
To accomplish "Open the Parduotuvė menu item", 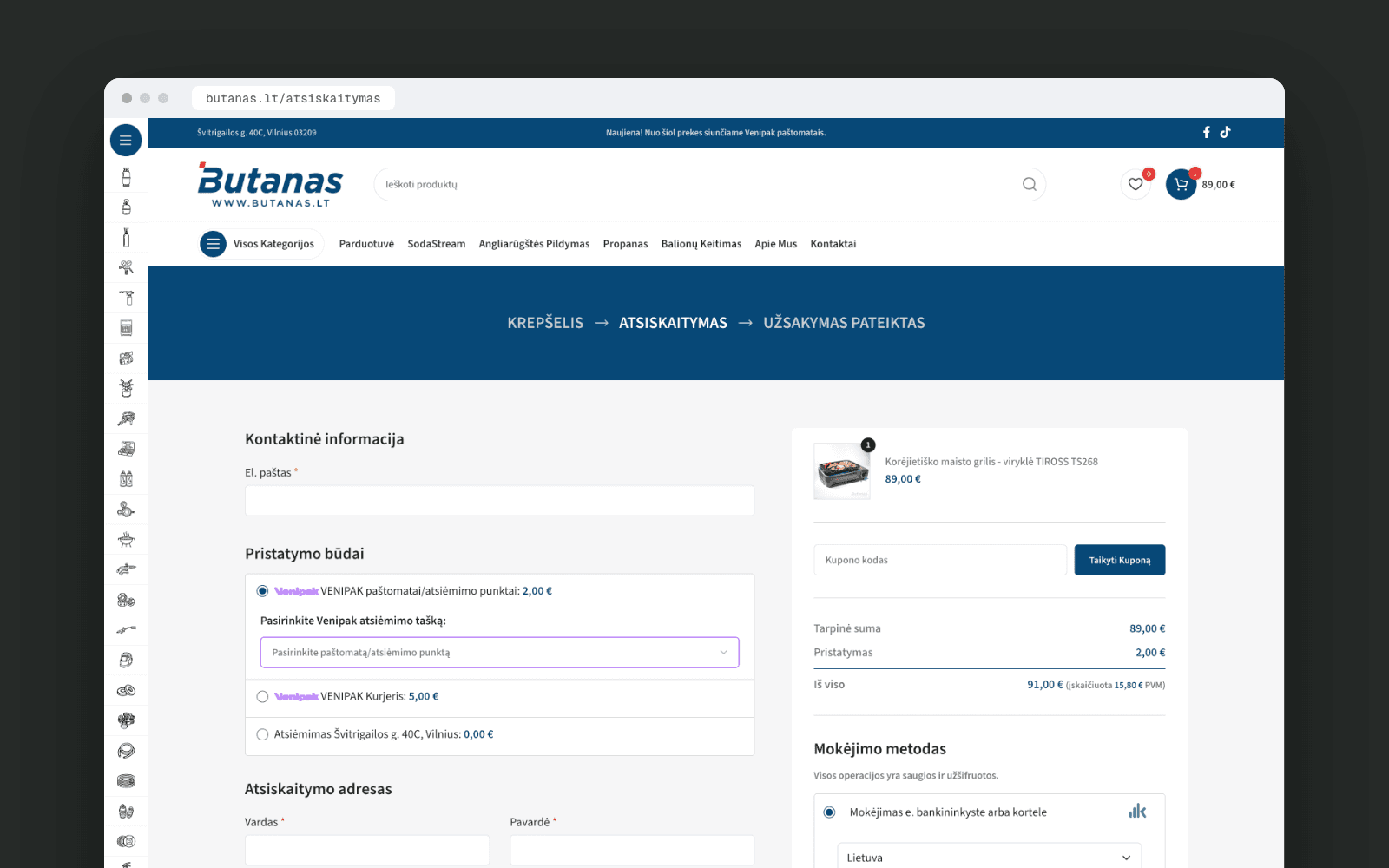I will [366, 244].
